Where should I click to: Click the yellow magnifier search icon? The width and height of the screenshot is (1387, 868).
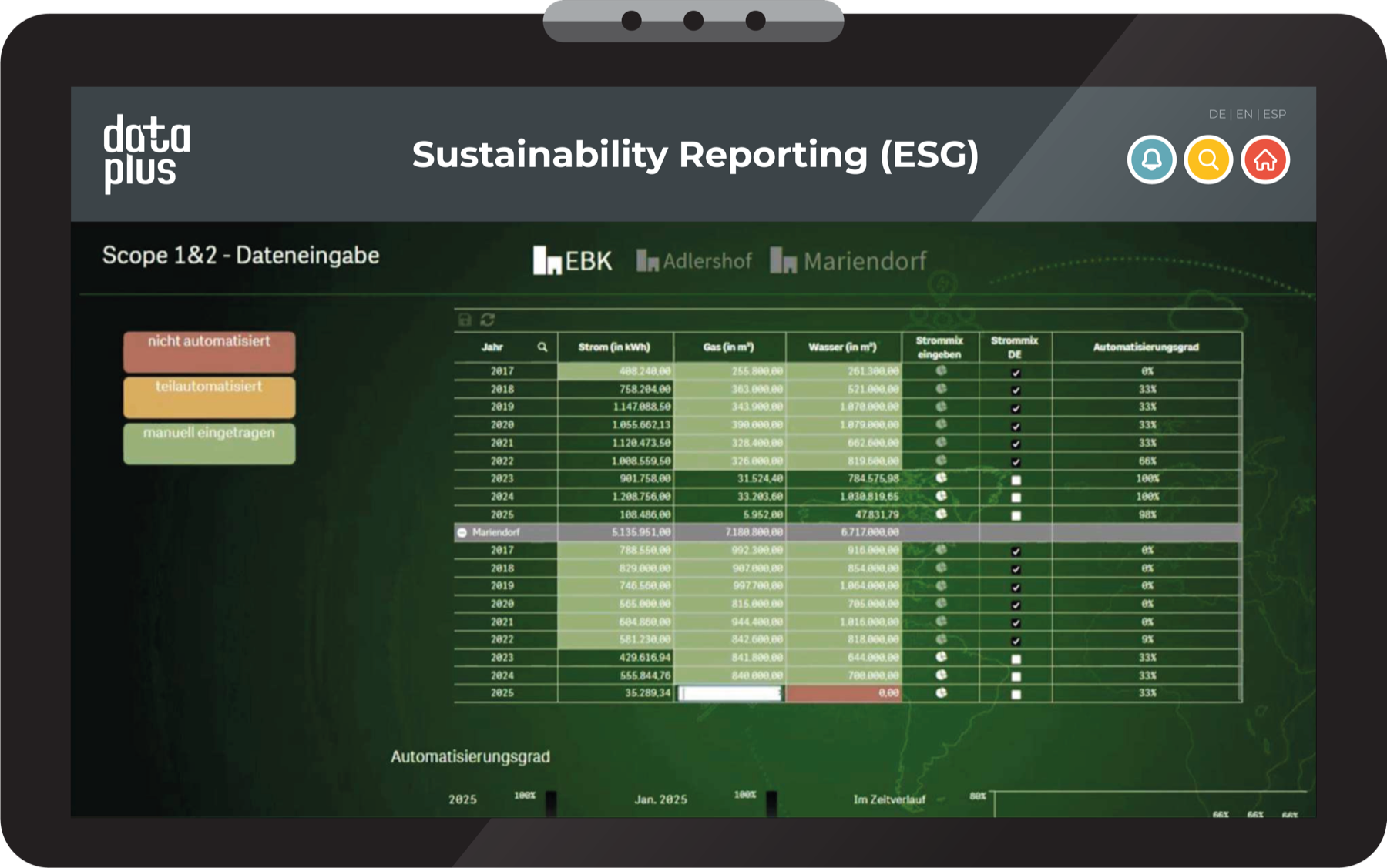tap(1208, 159)
